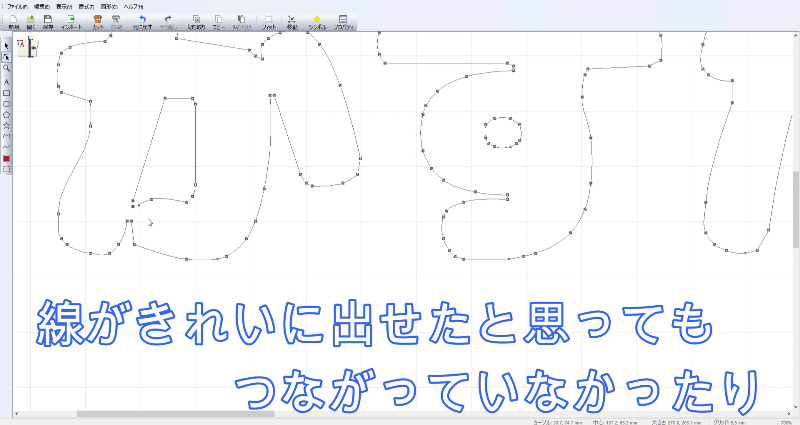Select the node edit tool

click(x=7, y=57)
